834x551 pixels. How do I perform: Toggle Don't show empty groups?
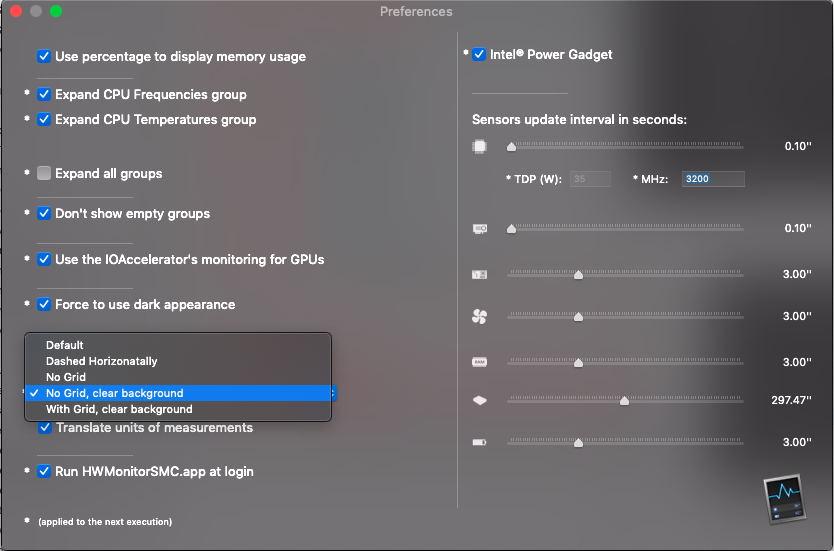pos(44,213)
